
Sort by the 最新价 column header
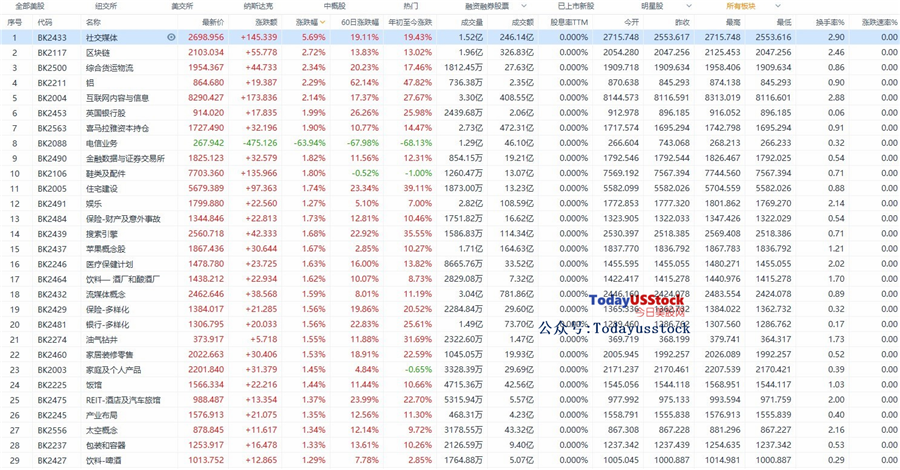pos(213,22)
